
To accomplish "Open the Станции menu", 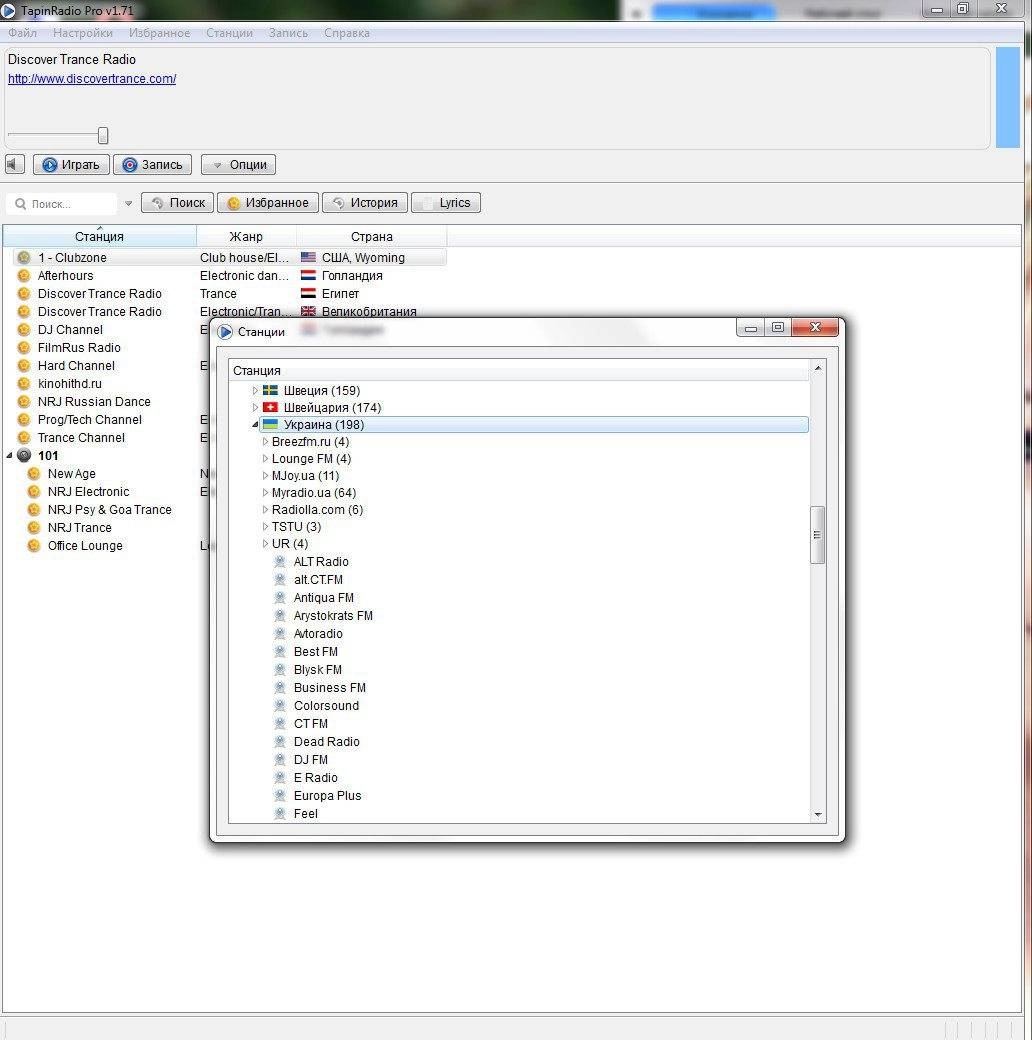I will pos(229,32).
